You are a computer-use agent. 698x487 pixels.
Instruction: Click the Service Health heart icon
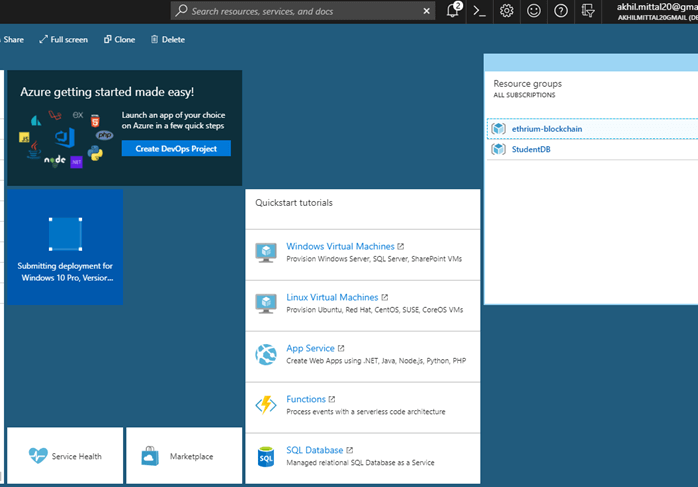coord(38,456)
